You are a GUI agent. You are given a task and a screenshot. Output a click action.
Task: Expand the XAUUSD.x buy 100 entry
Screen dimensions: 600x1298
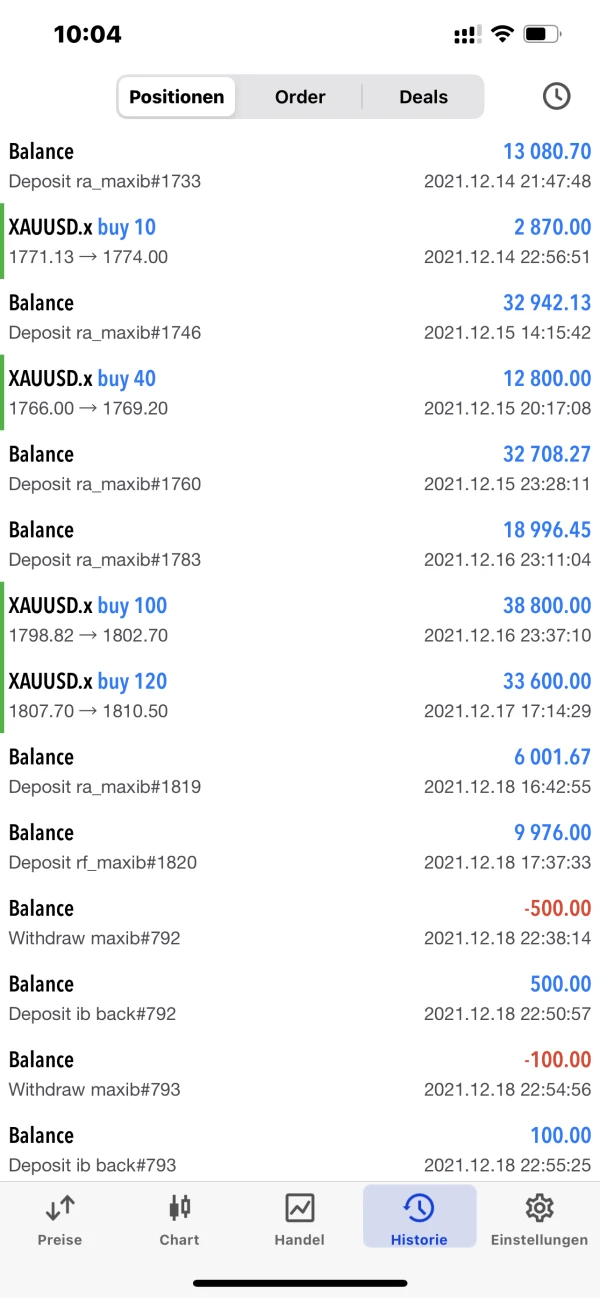tap(300, 619)
